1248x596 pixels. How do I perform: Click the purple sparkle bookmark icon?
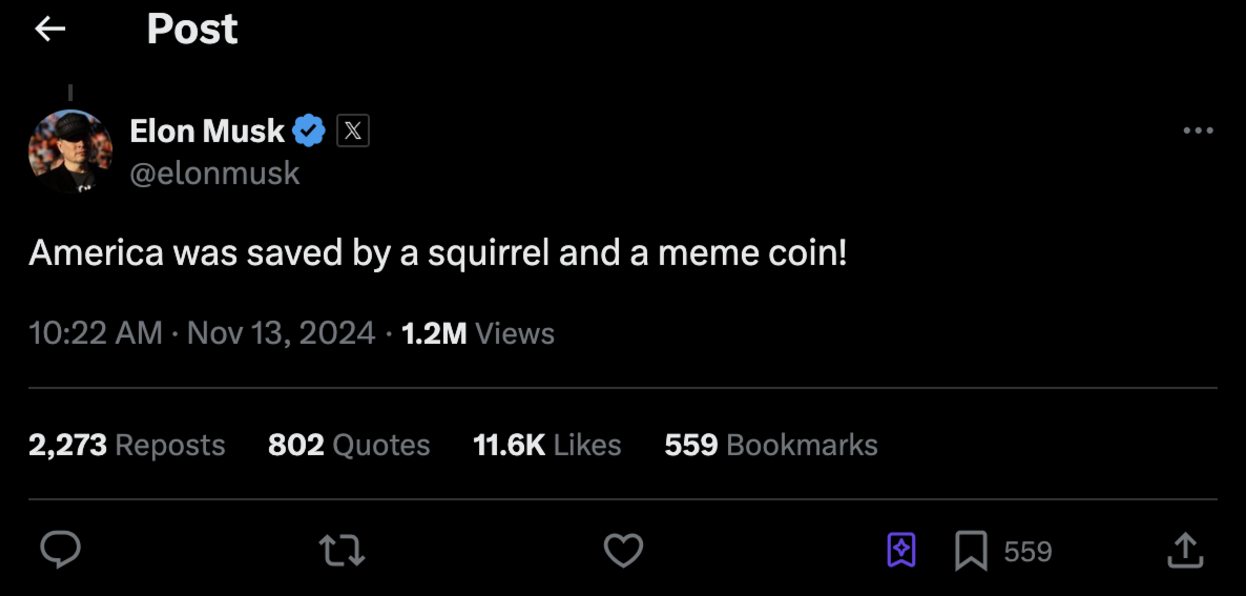point(901,550)
